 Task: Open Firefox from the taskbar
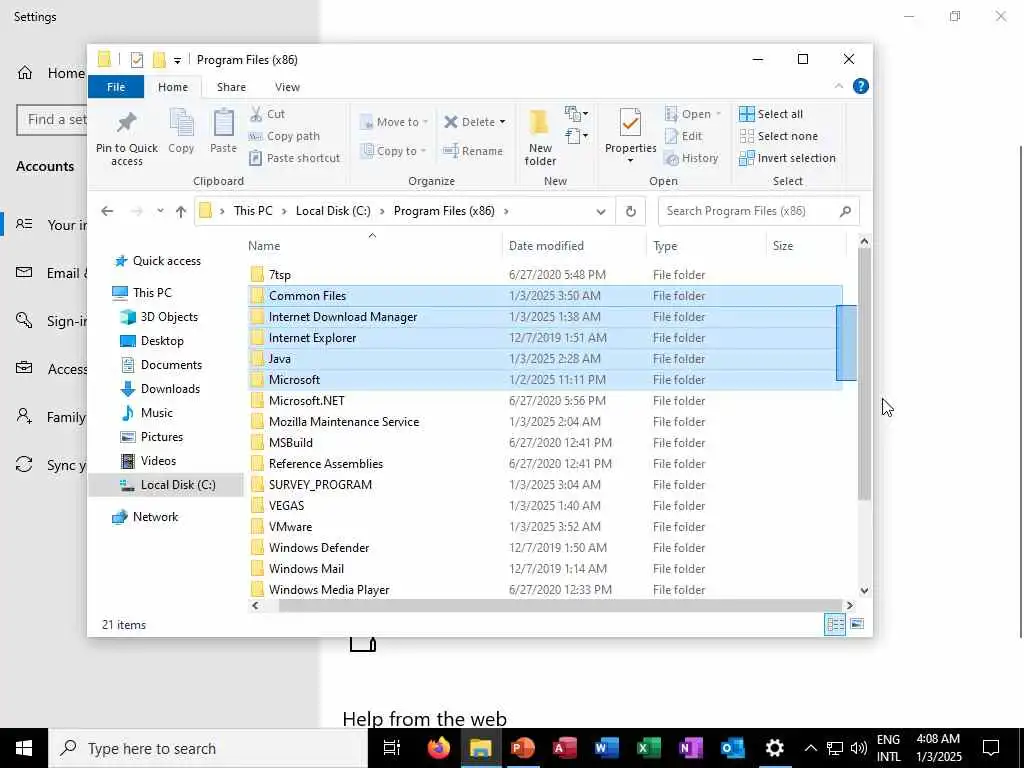pos(438,748)
